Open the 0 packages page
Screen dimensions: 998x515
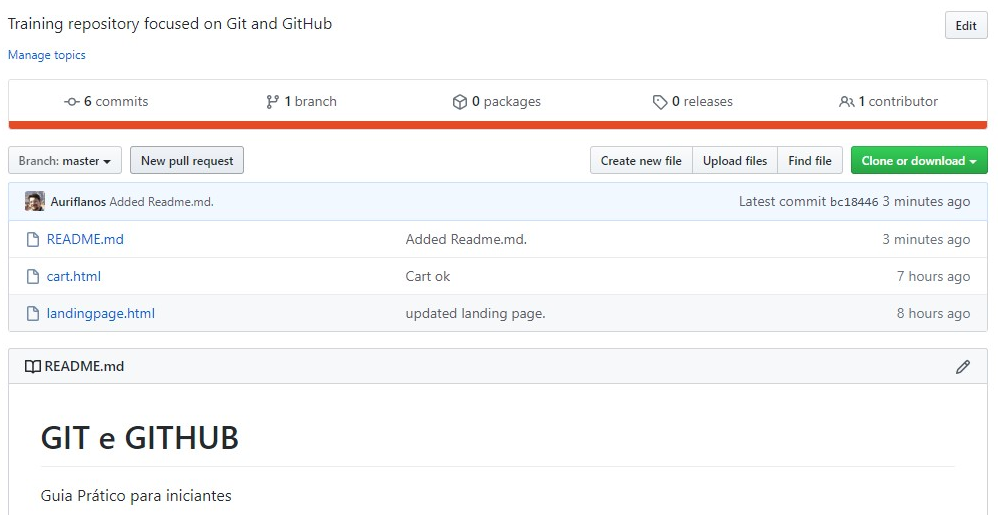coord(496,101)
